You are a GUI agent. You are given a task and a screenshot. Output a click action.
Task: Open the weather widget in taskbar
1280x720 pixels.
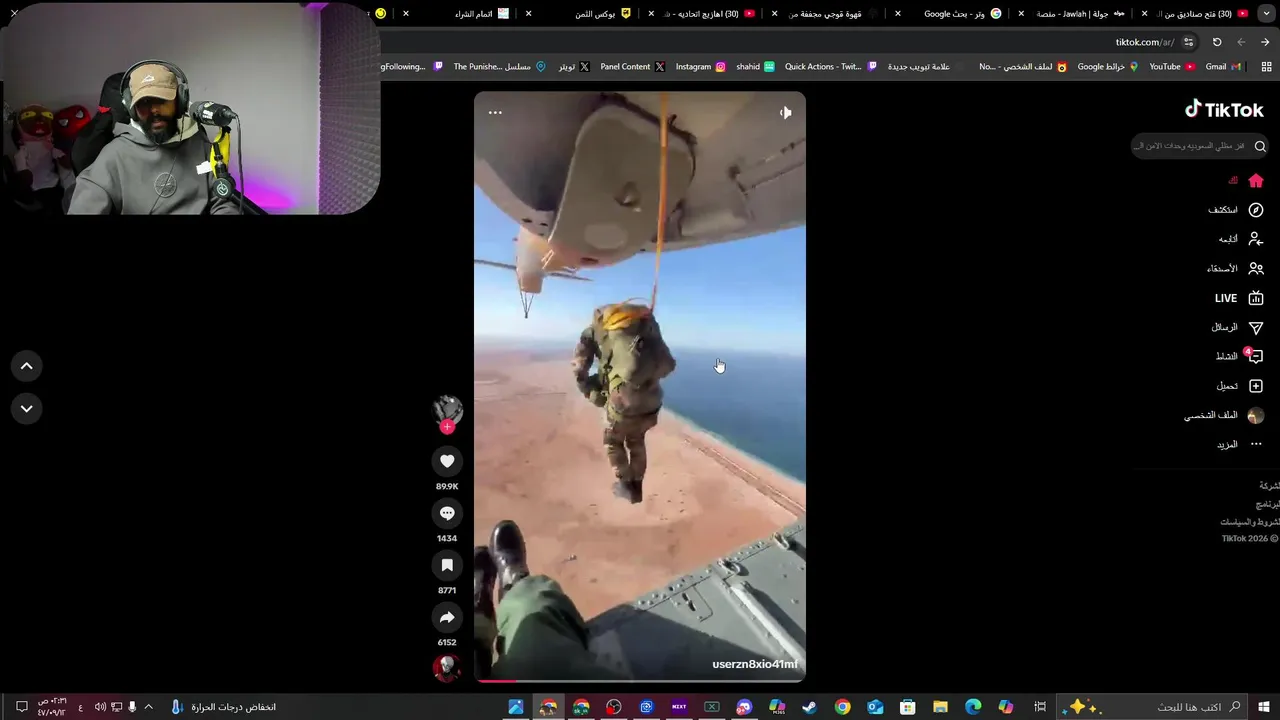coord(223,707)
